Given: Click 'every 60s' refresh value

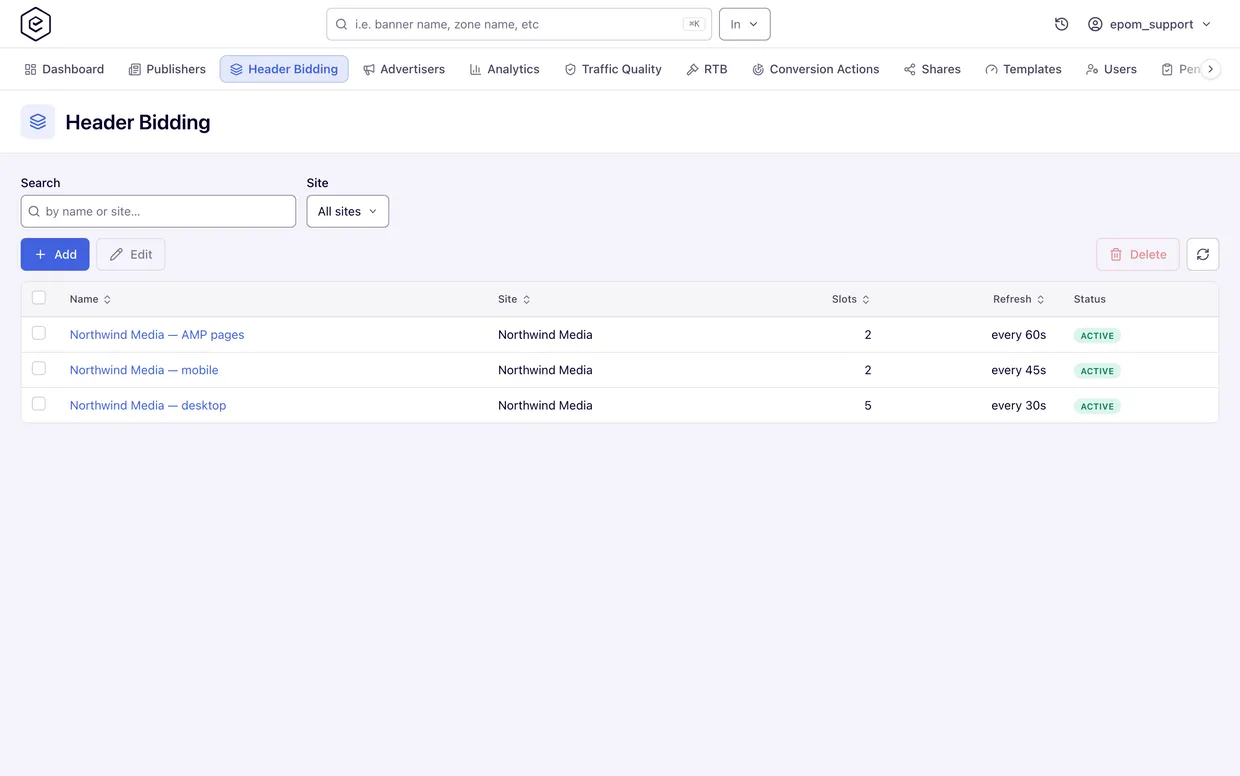Looking at the screenshot, I should (1018, 335).
